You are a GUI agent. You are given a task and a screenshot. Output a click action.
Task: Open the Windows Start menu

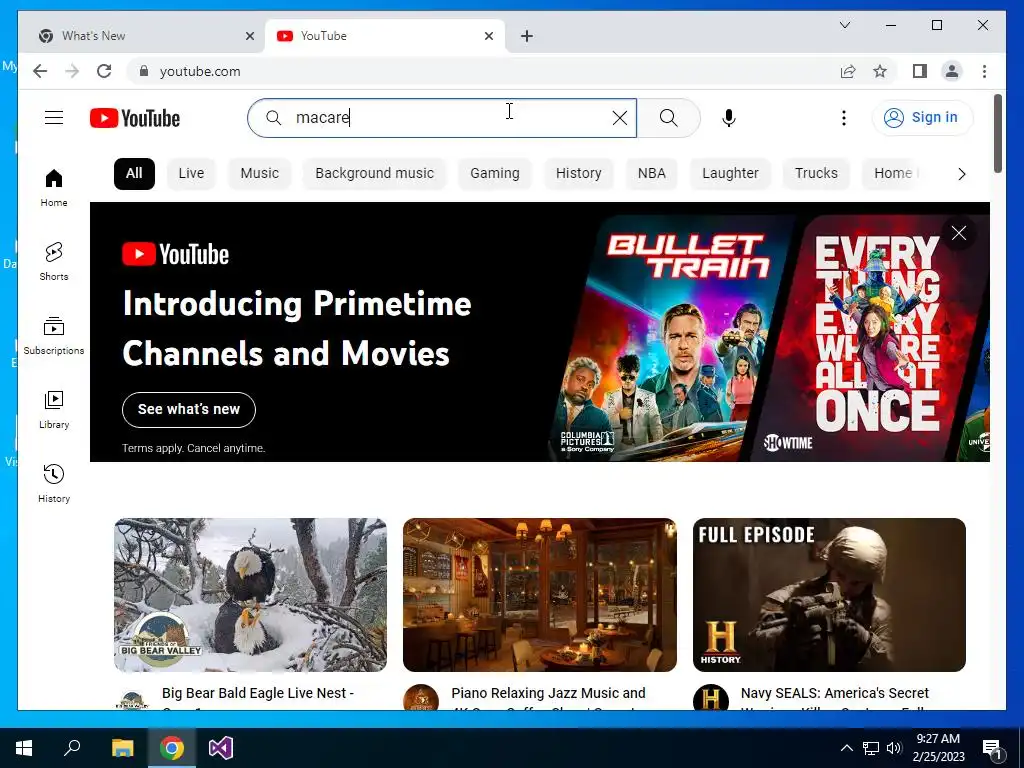pos(24,748)
